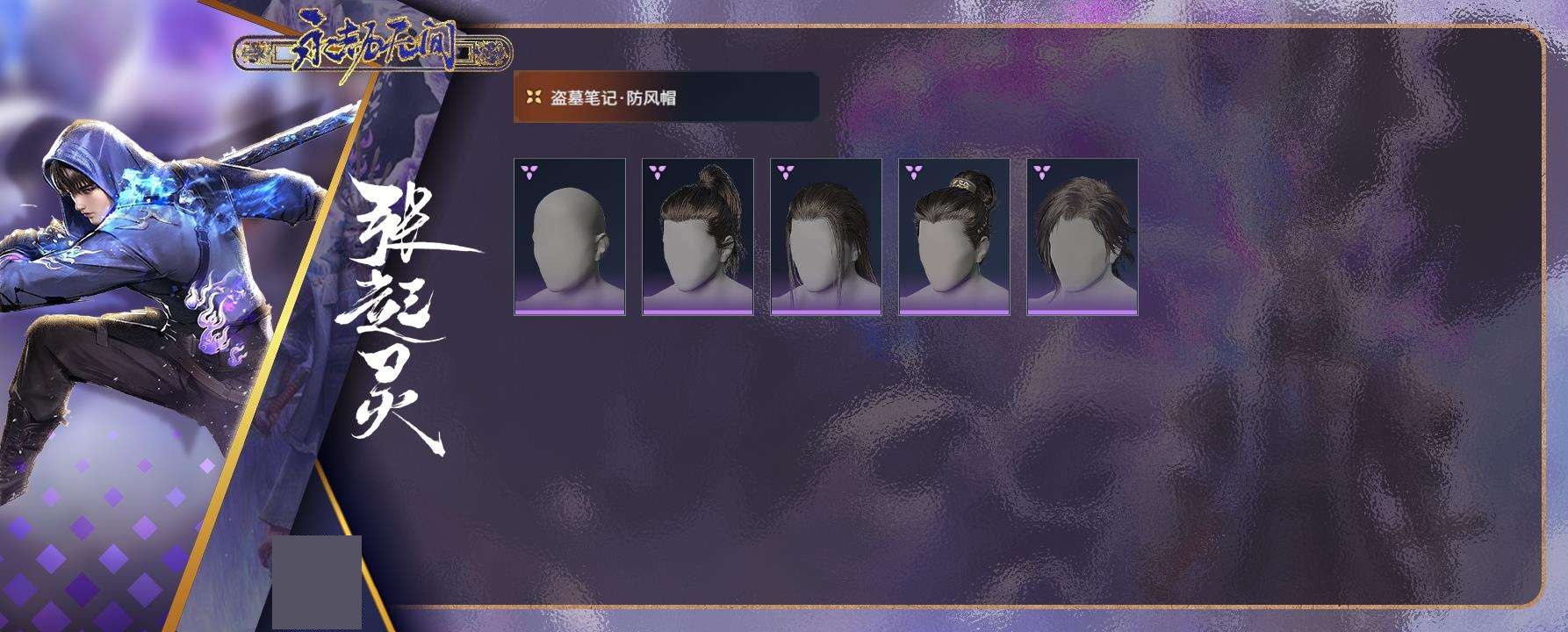Click rarity icon on short messy hair card
The image size is (1568, 632).
[1041, 171]
